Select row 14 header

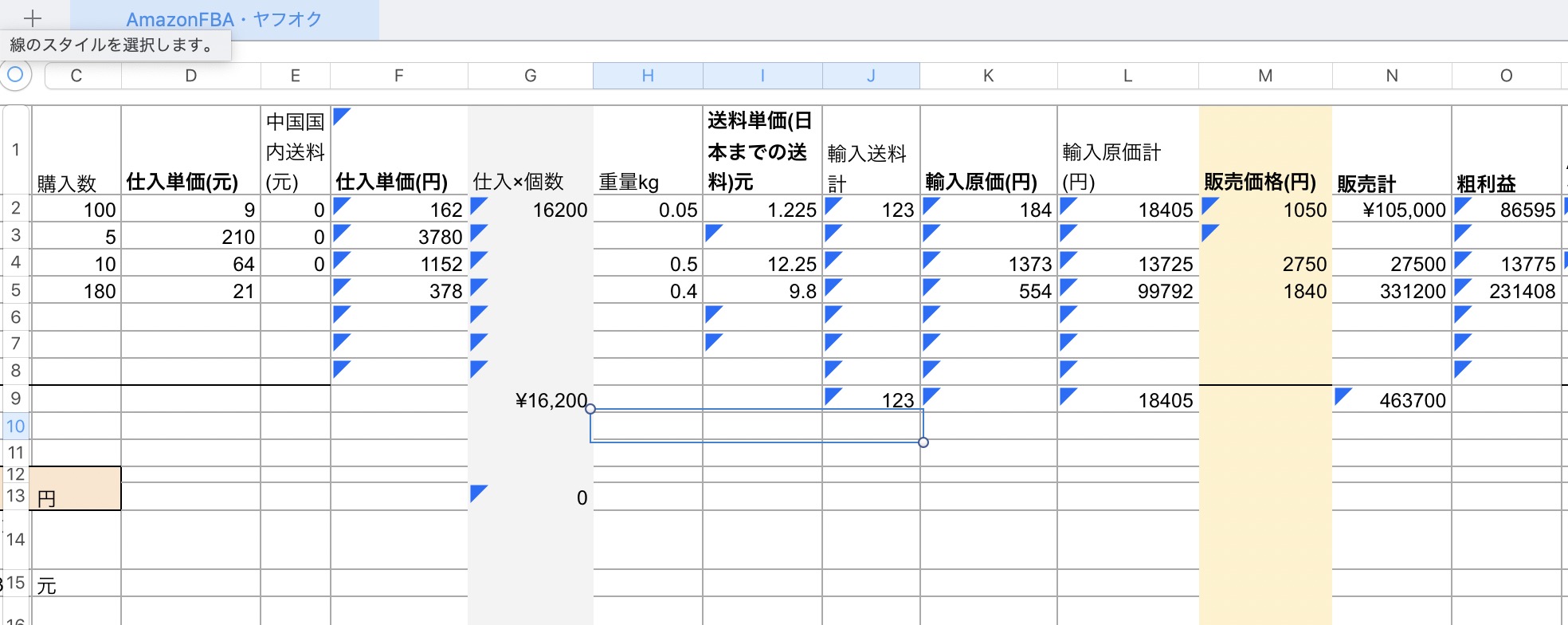pos(15,540)
